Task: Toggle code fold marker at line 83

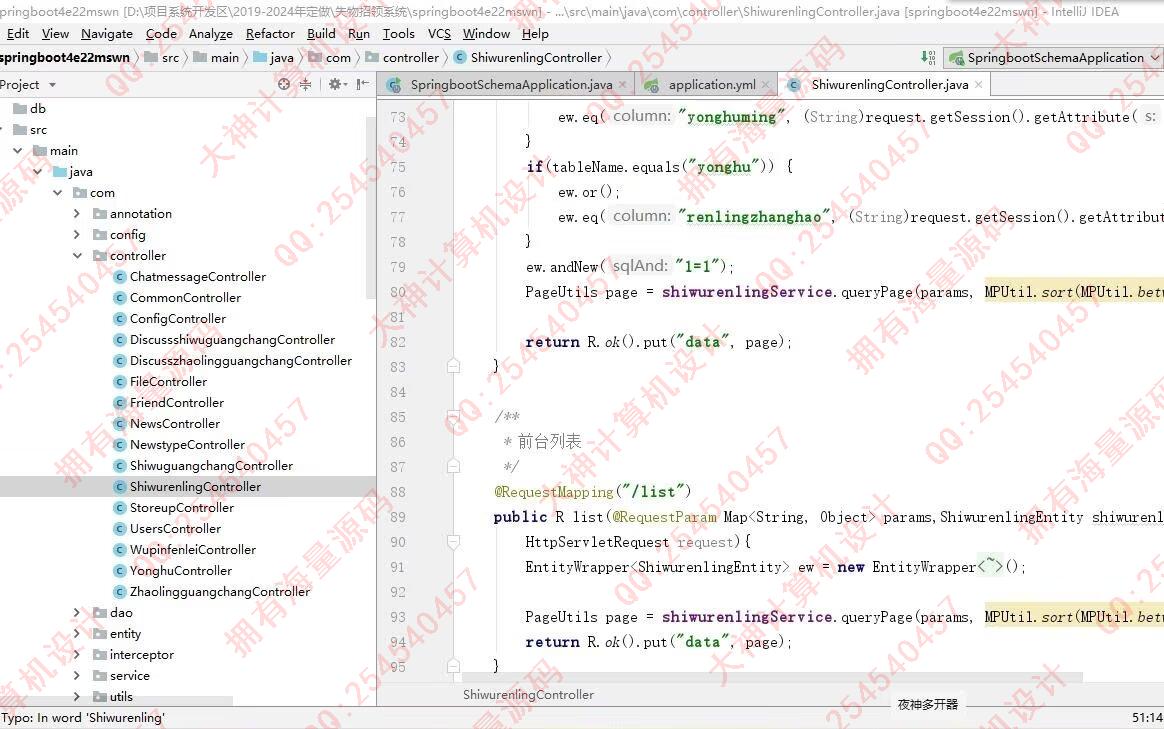Action: coord(453,366)
